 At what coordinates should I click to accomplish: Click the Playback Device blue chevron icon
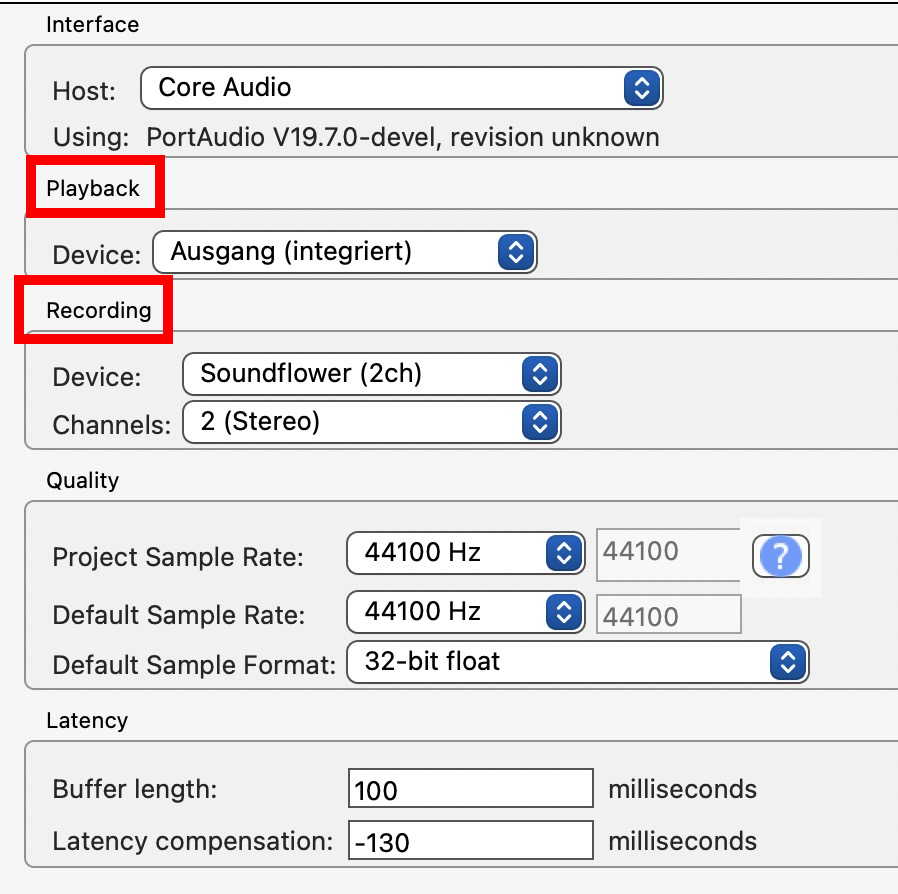[x=516, y=252]
